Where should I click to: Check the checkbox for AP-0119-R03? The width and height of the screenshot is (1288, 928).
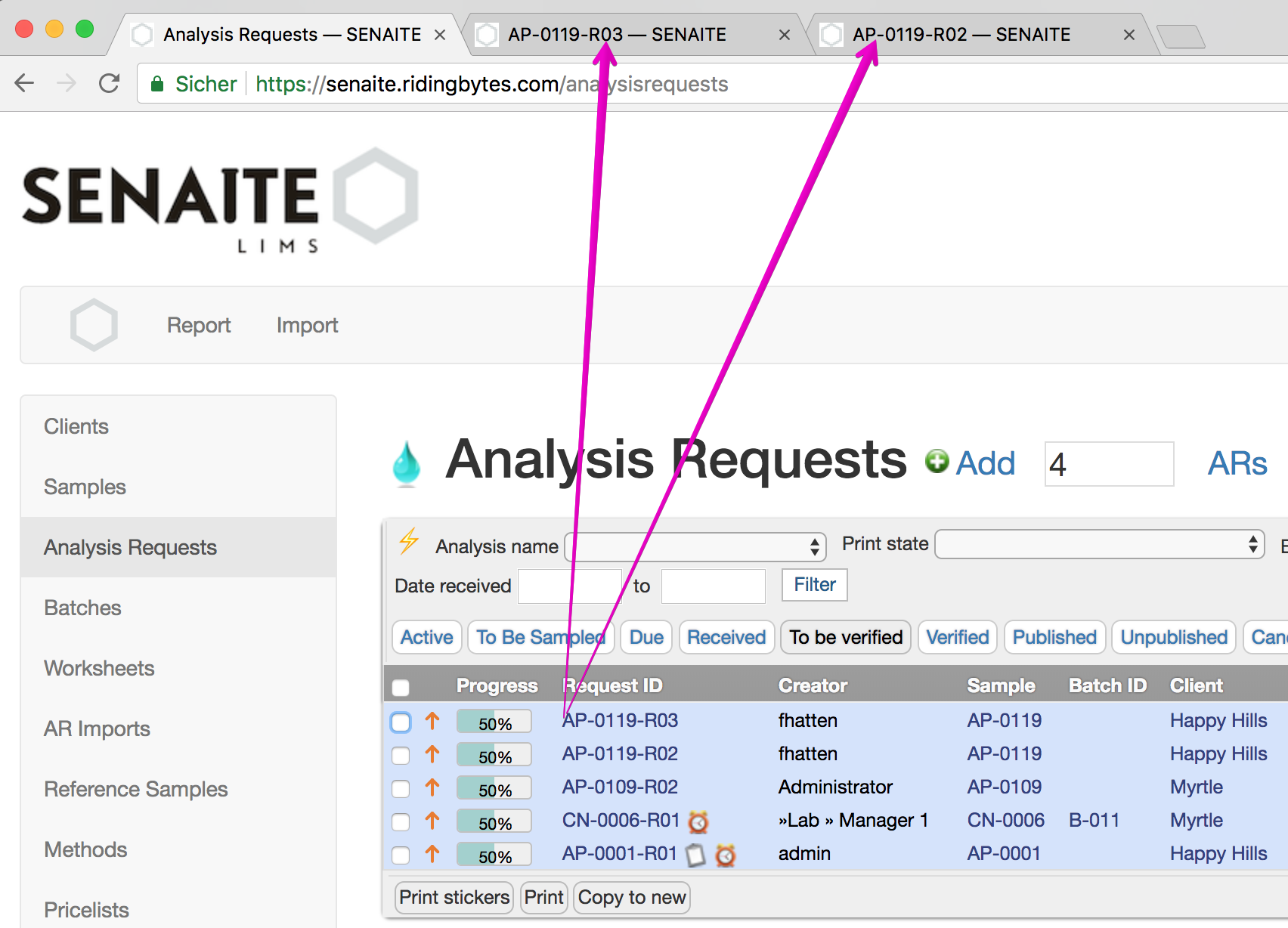pos(401,722)
